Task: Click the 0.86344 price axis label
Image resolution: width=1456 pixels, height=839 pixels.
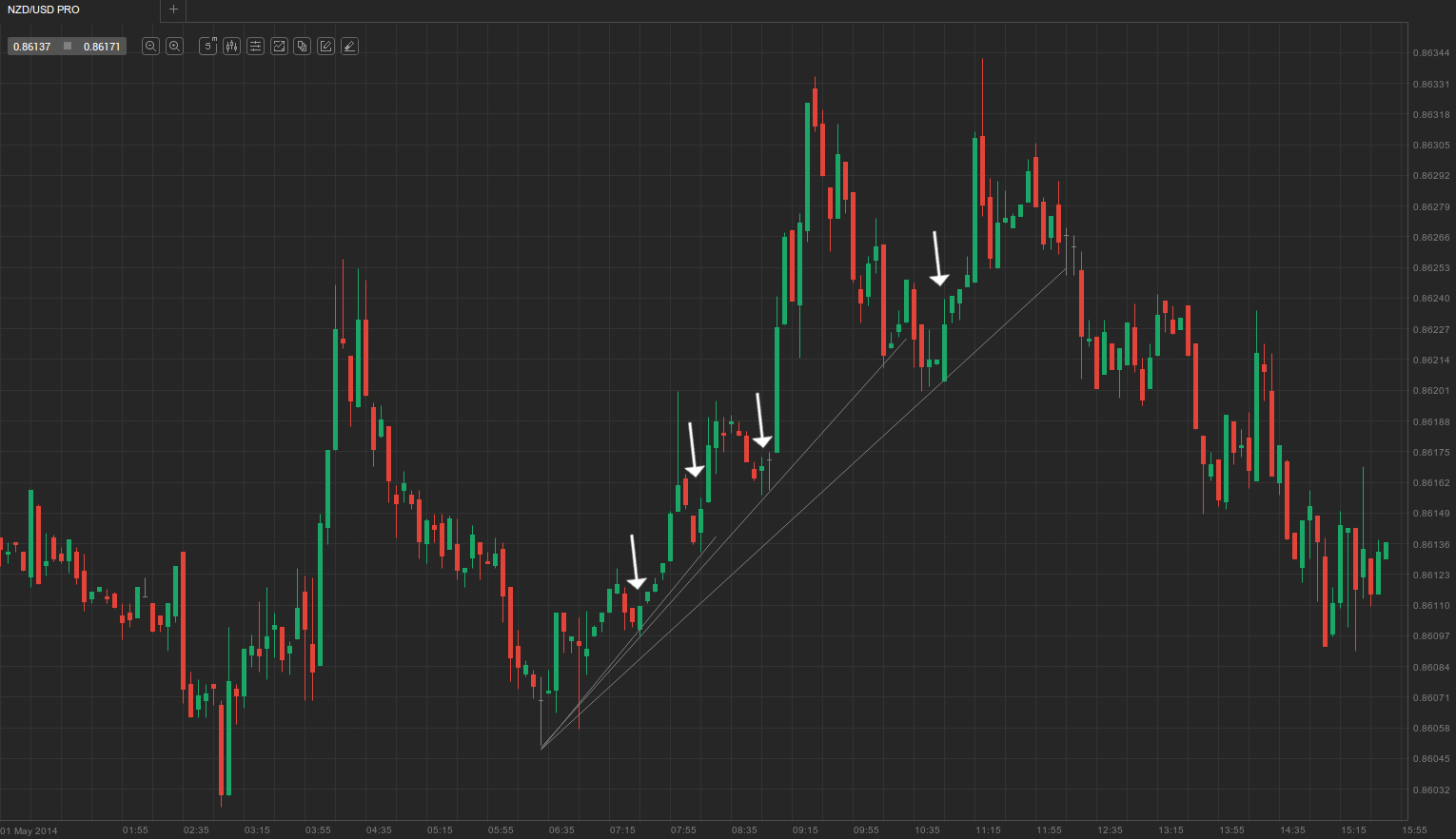Action: point(1431,53)
